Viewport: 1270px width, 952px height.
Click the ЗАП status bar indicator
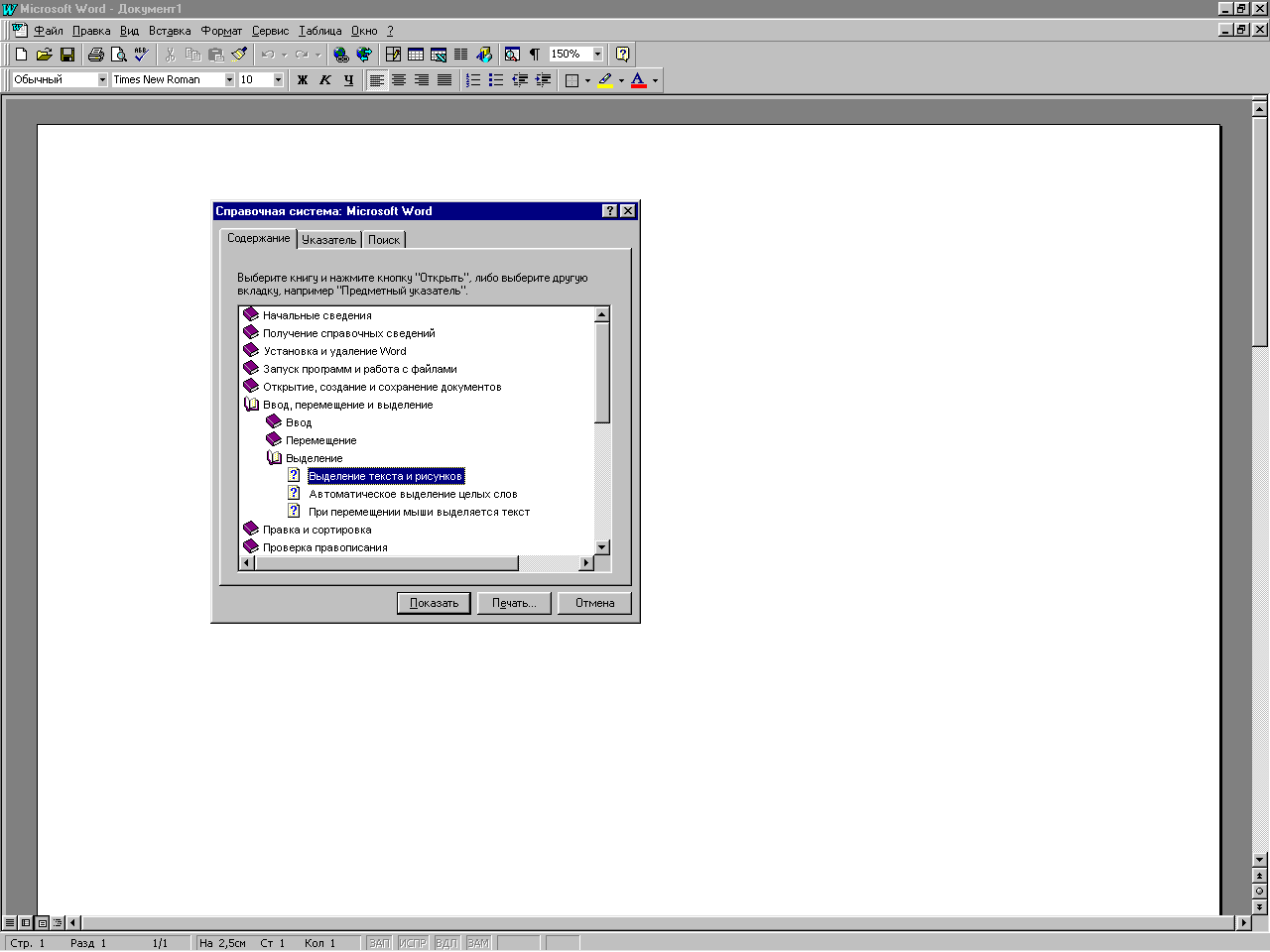(x=379, y=943)
